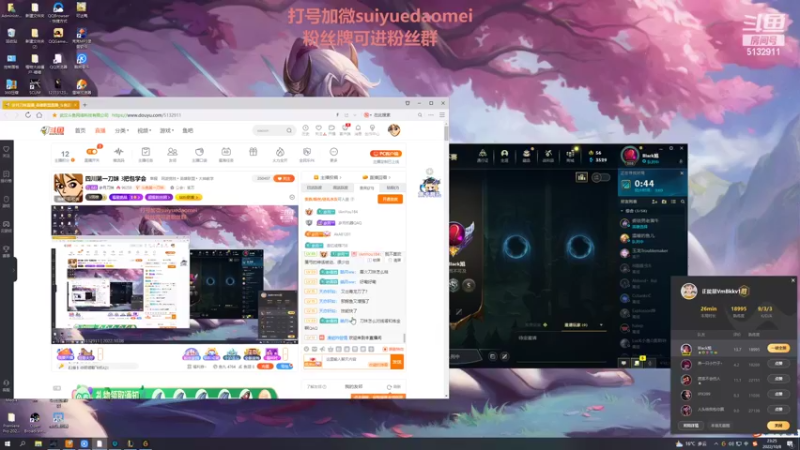Open the gift box icon in toolbar

[253, 152]
